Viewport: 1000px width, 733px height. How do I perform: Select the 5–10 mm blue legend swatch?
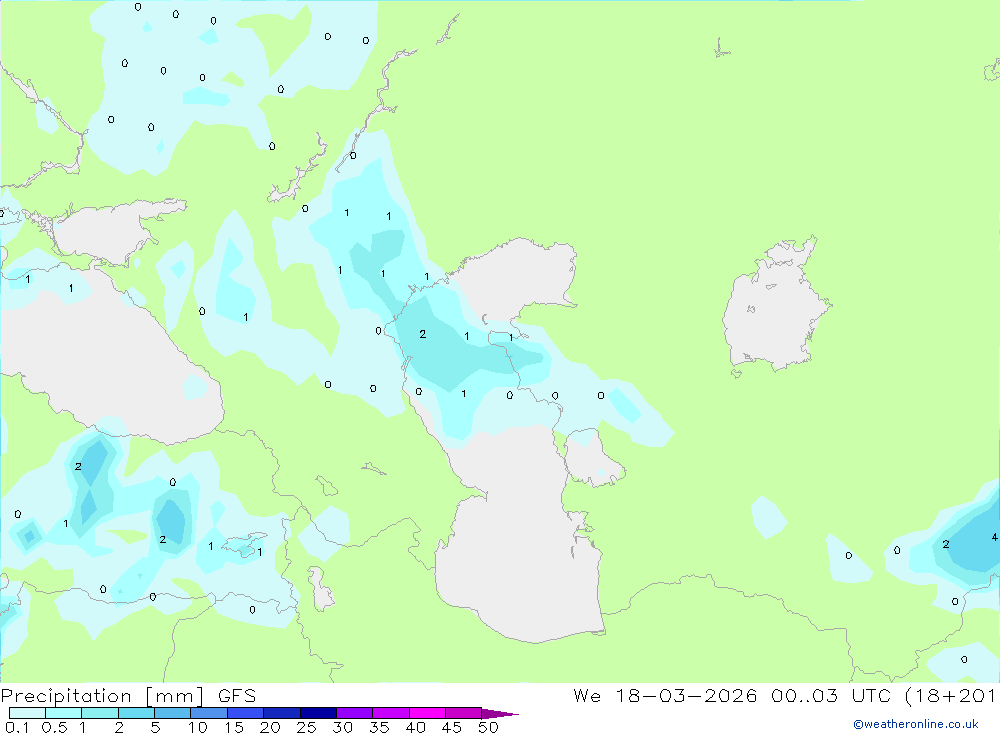point(173,713)
